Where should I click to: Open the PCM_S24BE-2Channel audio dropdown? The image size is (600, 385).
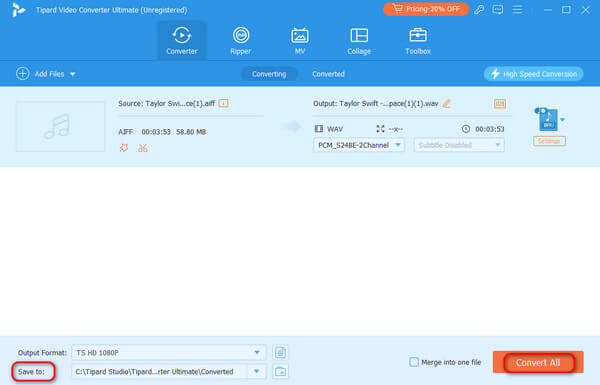click(359, 145)
